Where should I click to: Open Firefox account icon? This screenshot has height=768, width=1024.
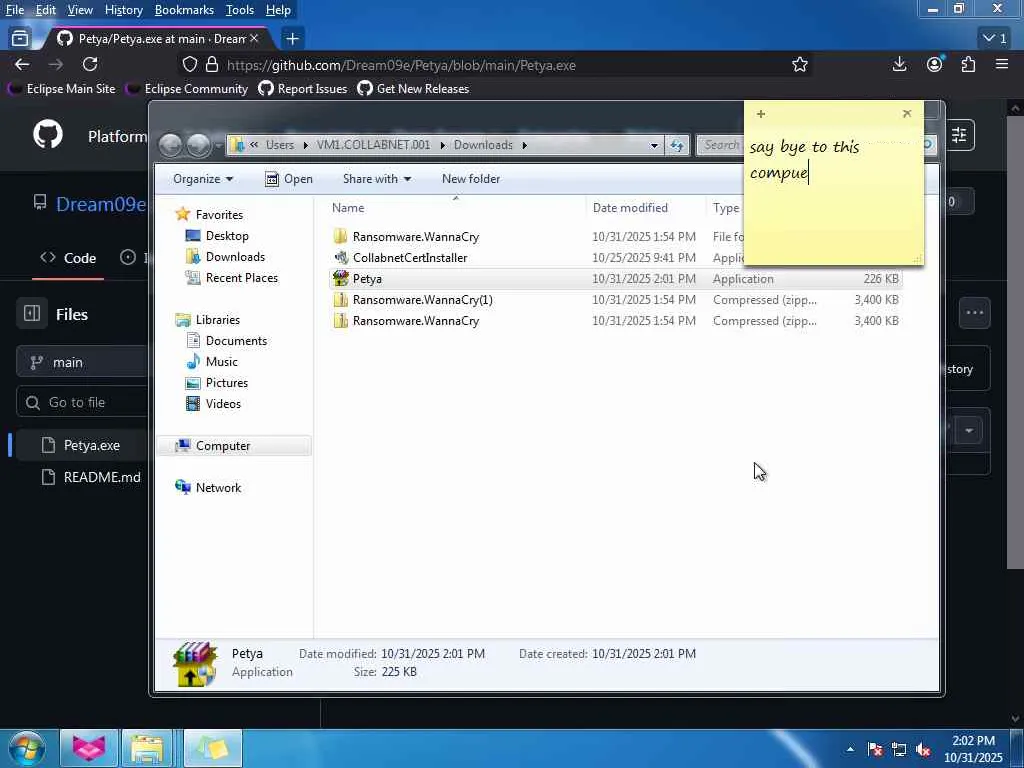point(935,64)
